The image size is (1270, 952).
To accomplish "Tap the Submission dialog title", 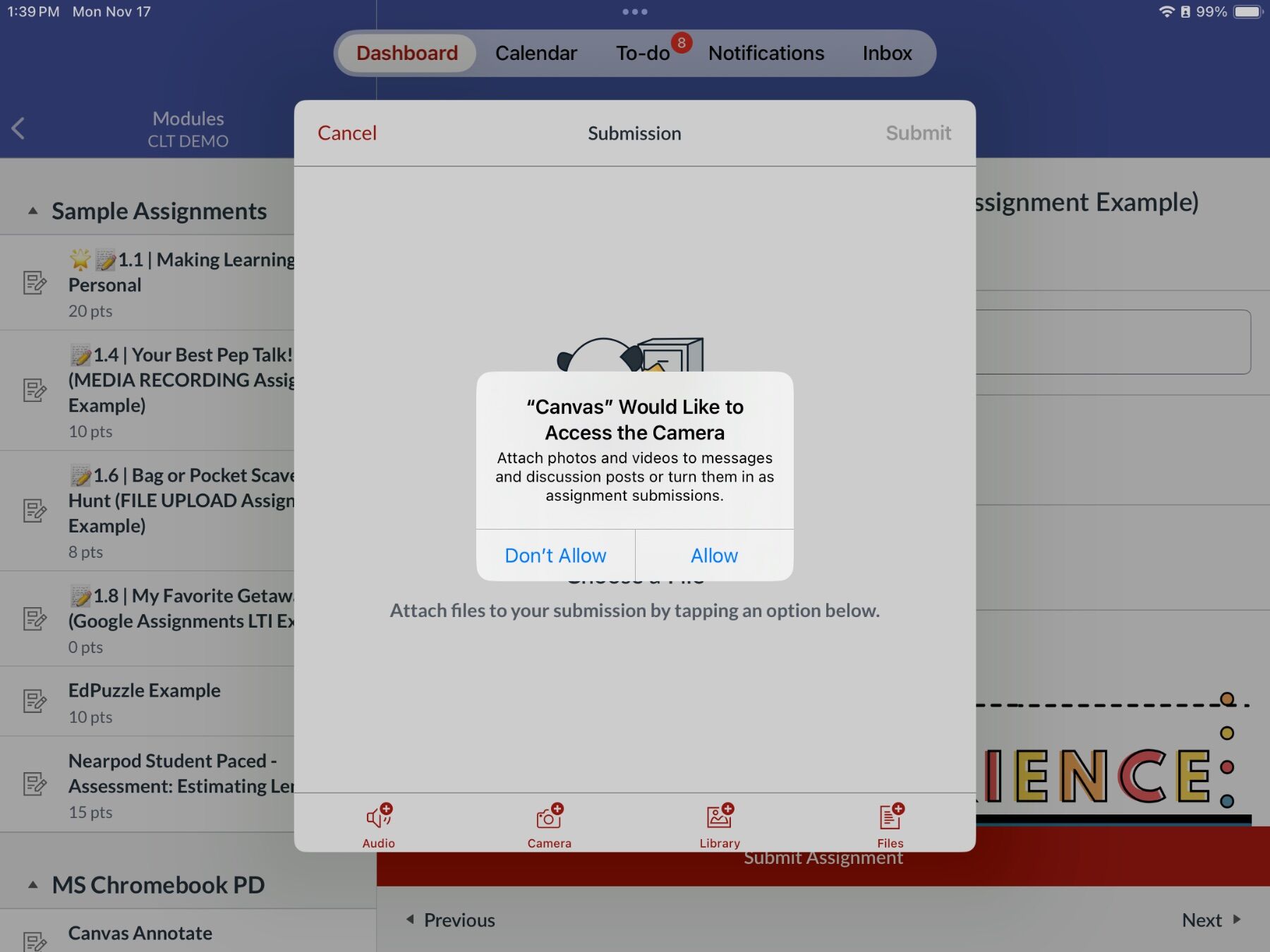I will 634,133.
